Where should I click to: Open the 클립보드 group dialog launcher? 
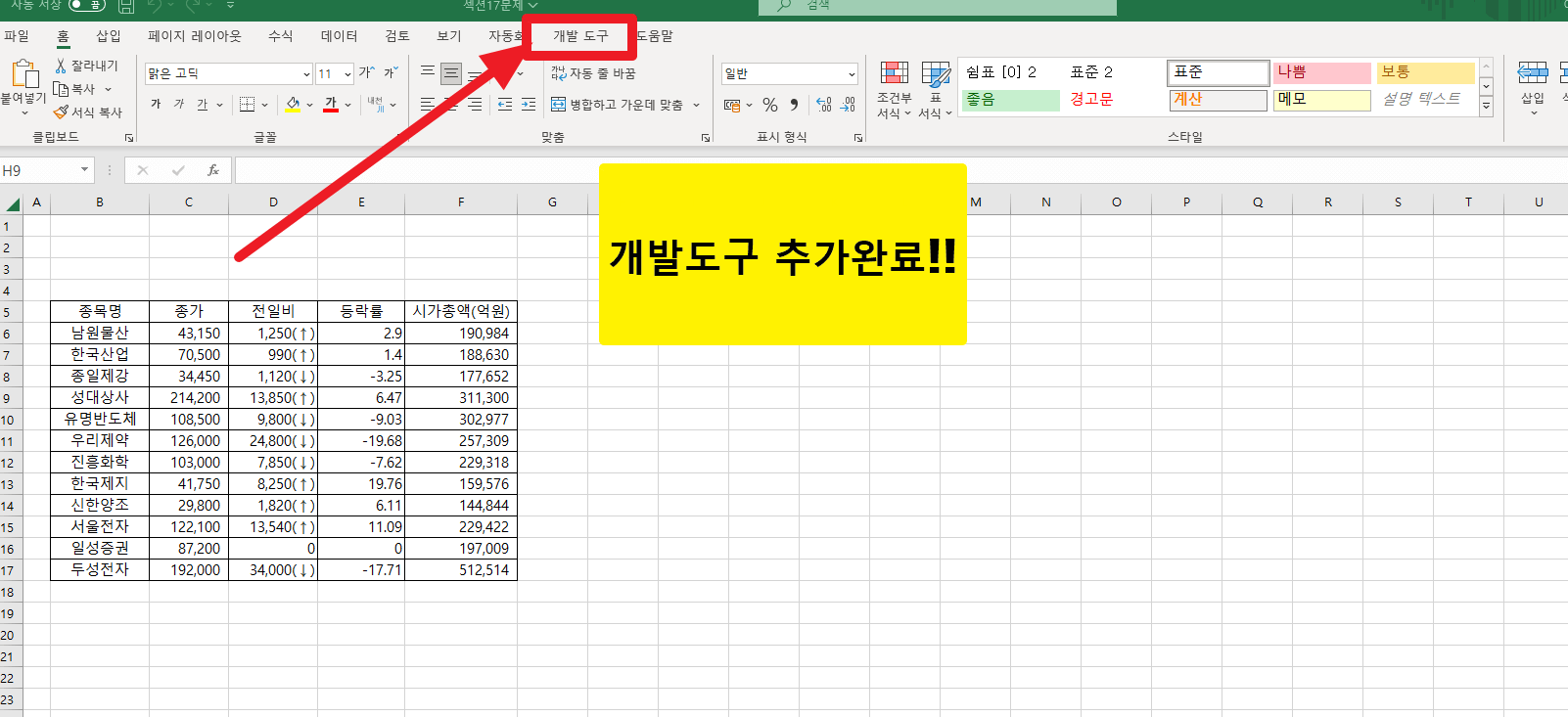[x=129, y=138]
